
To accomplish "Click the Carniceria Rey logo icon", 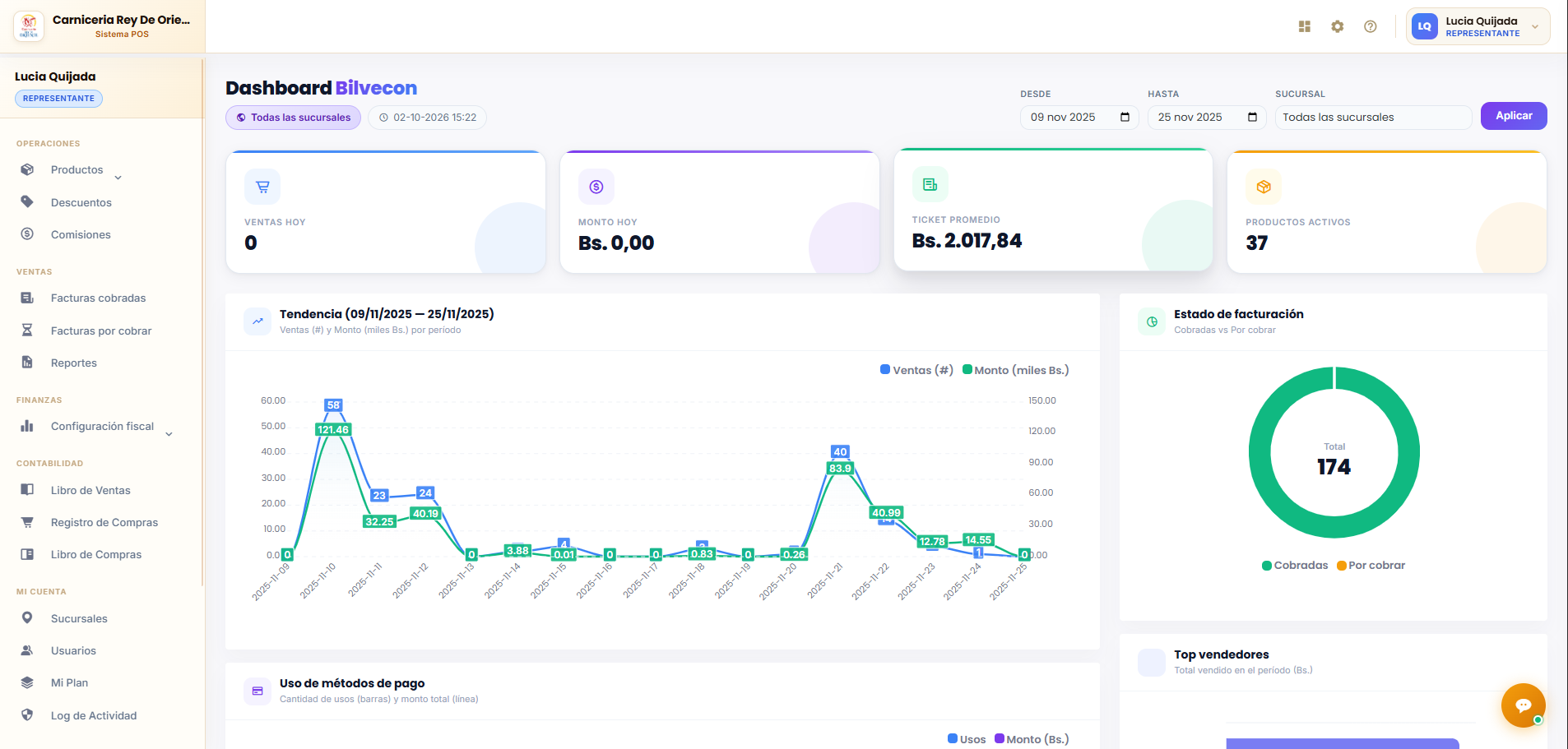I will coord(29,26).
